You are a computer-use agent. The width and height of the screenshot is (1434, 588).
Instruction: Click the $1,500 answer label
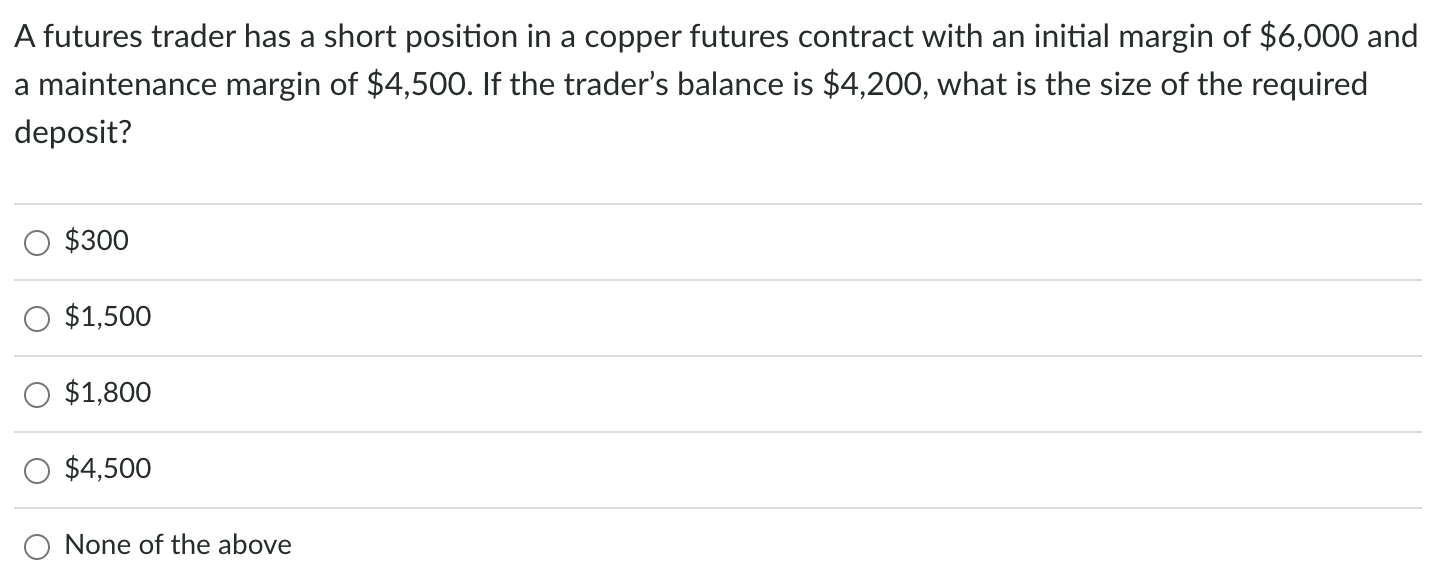tap(107, 318)
